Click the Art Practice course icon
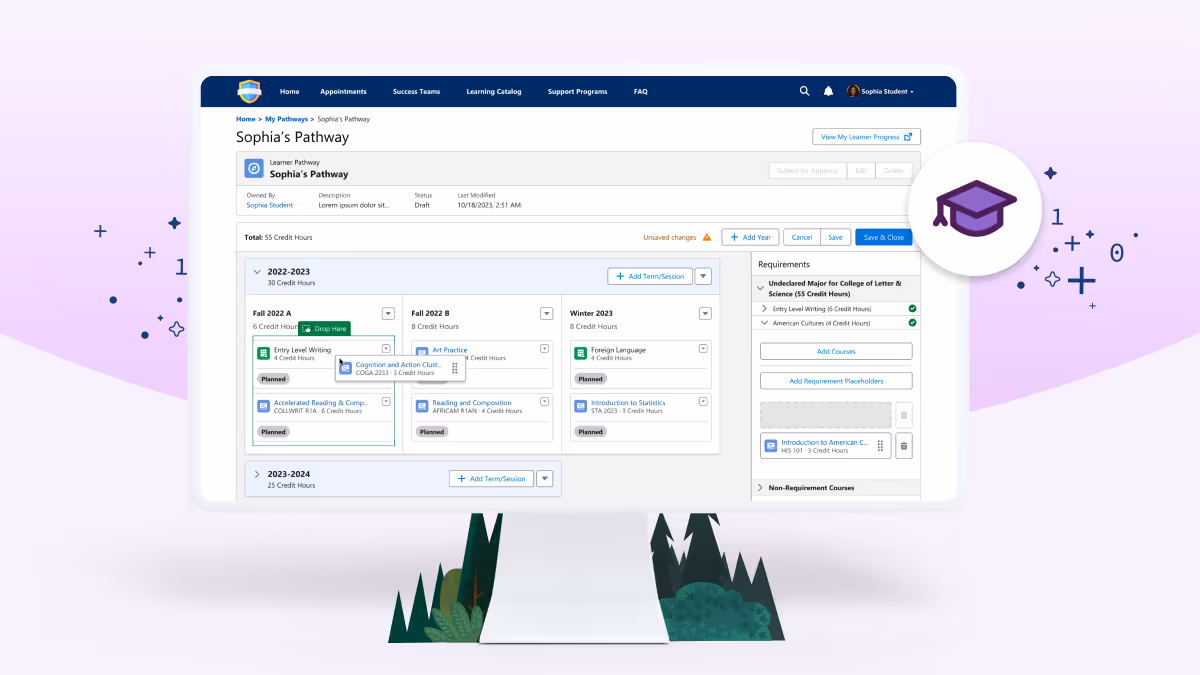The width and height of the screenshot is (1200, 675). pos(423,353)
